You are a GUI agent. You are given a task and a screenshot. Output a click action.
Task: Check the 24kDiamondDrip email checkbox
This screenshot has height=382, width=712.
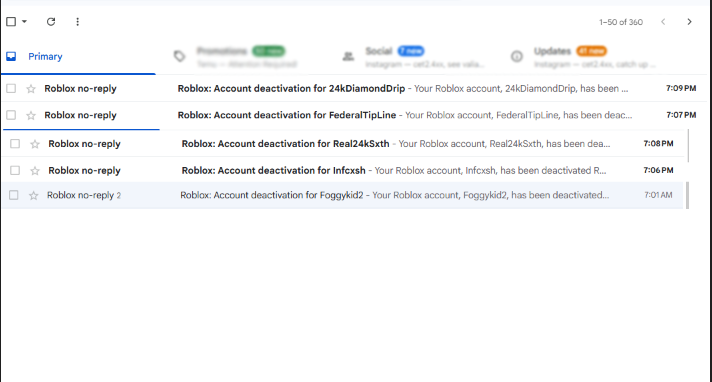click(x=11, y=88)
